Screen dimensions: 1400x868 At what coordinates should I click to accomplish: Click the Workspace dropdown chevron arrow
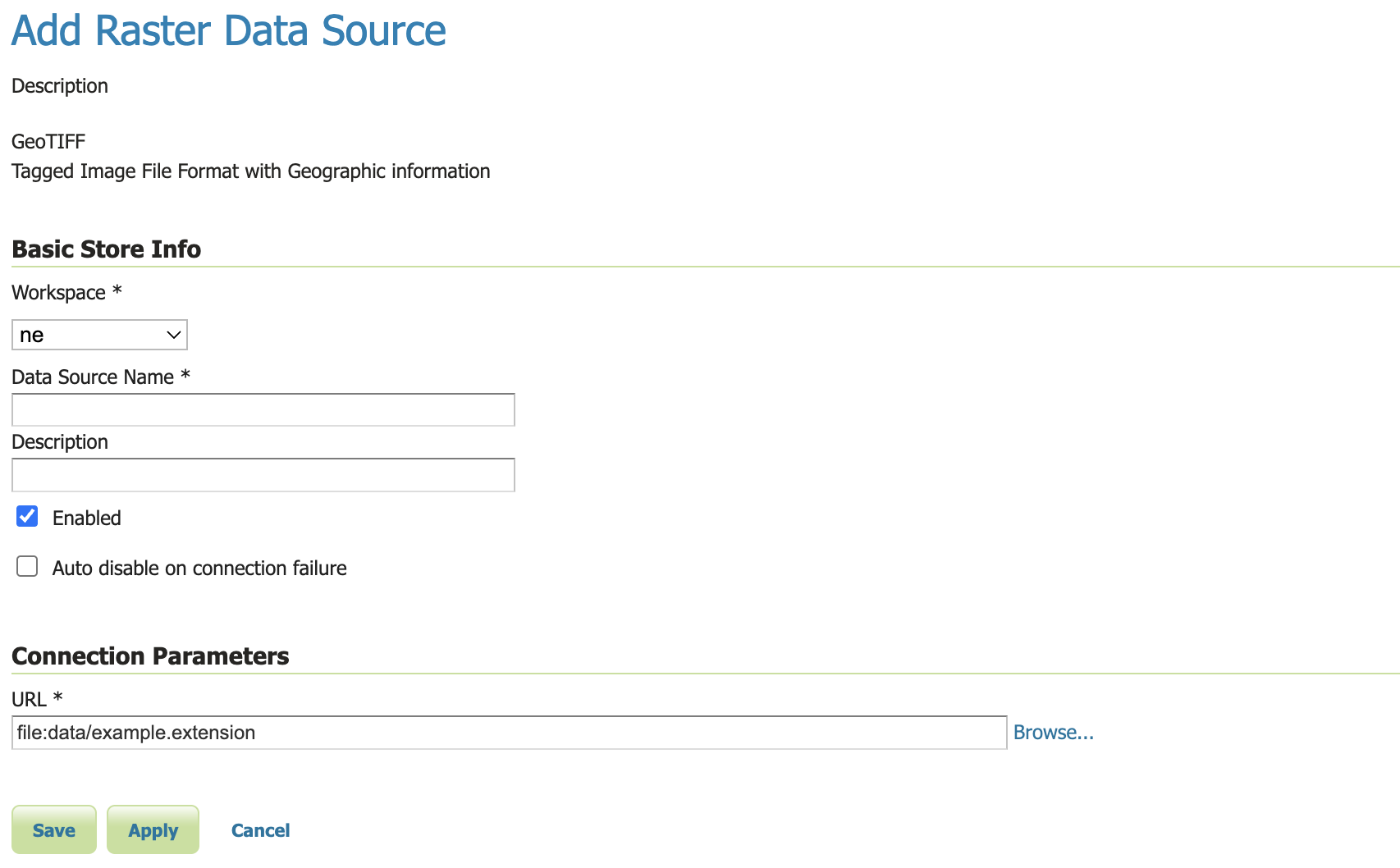[173, 335]
